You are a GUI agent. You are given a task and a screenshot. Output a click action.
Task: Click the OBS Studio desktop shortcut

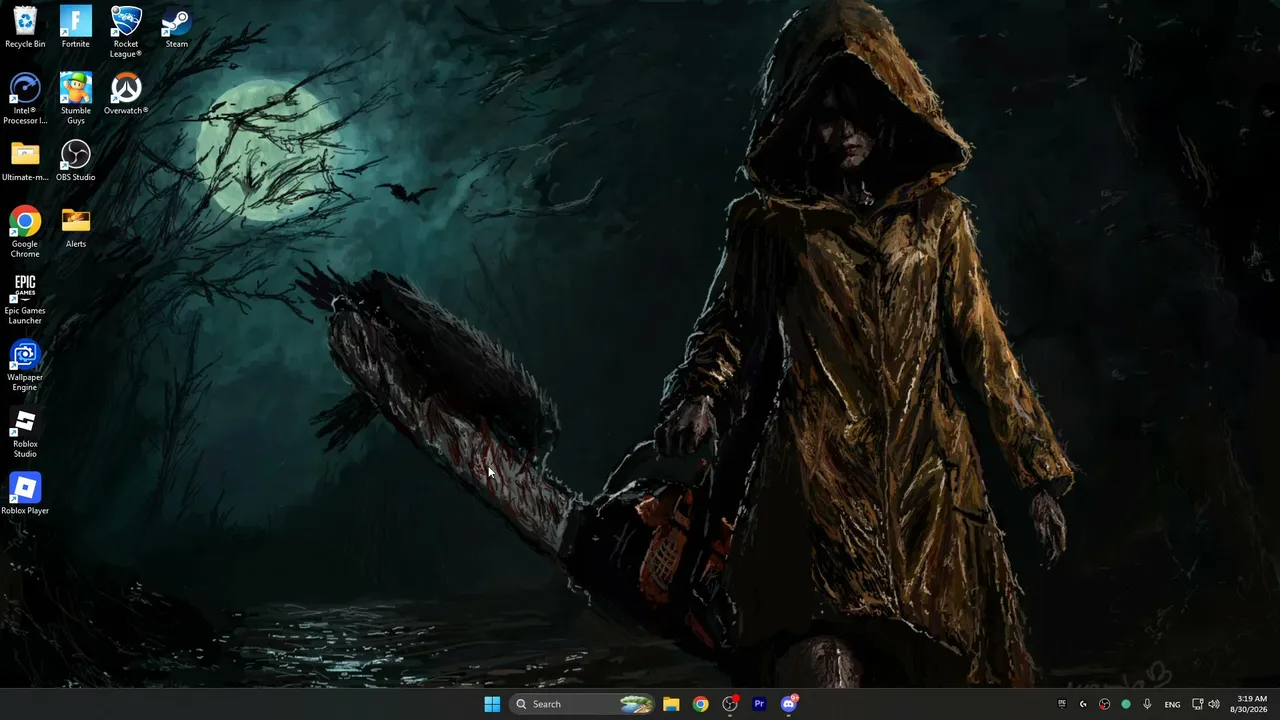(75, 161)
